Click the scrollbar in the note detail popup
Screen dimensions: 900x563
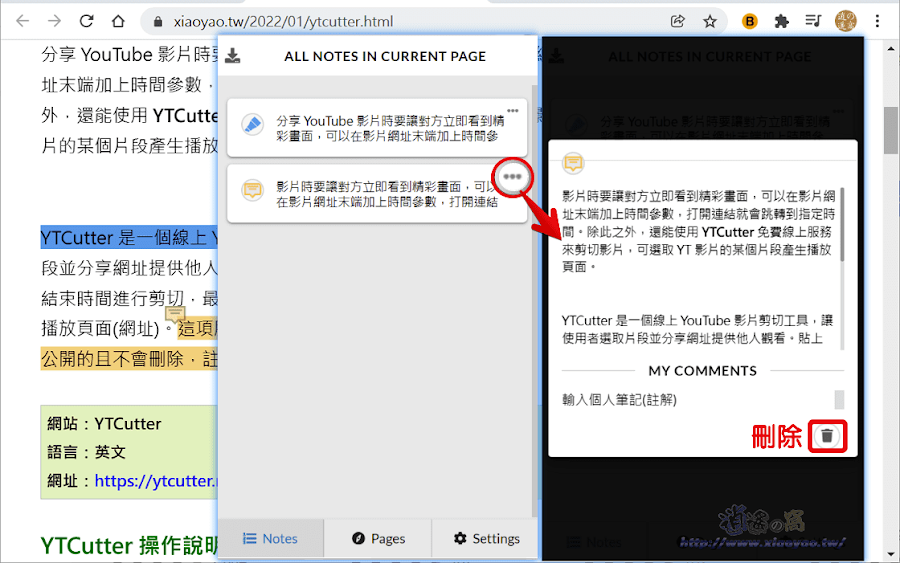[x=842, y=224]
